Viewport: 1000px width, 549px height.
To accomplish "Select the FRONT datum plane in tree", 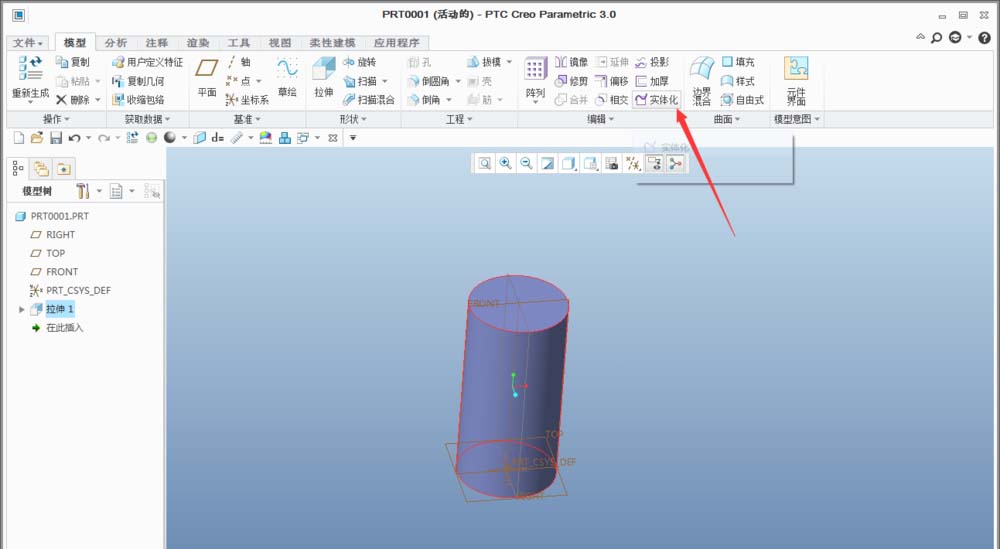I will [54, 272].
